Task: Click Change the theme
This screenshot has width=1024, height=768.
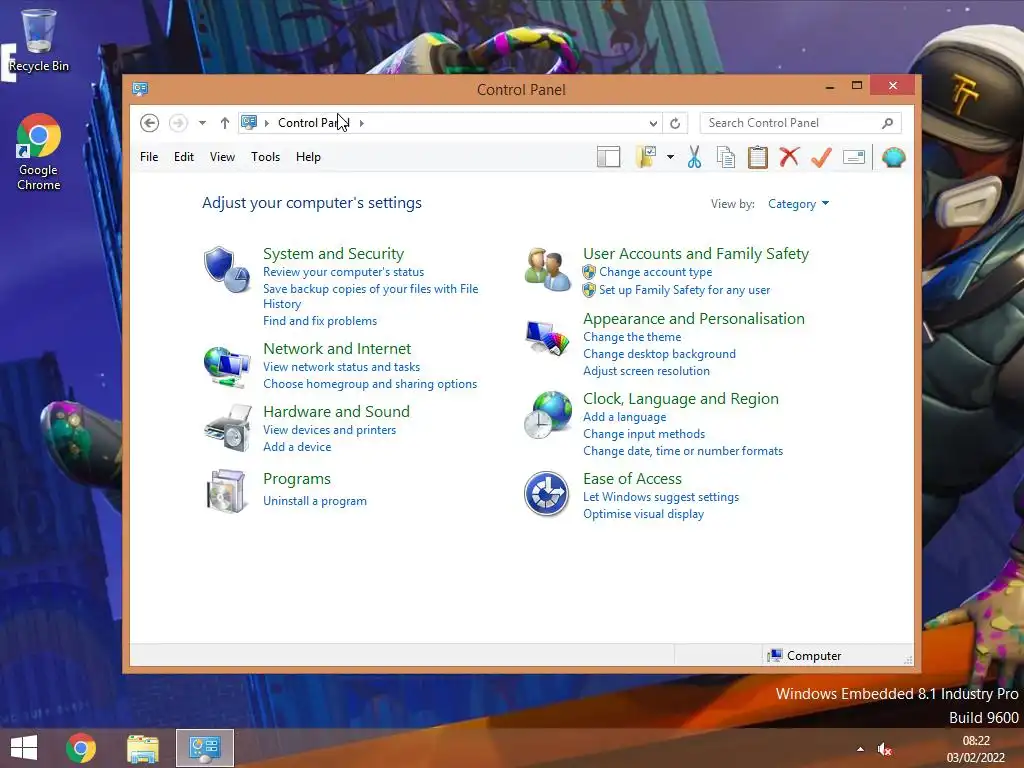Action: (x=632, y=337)
